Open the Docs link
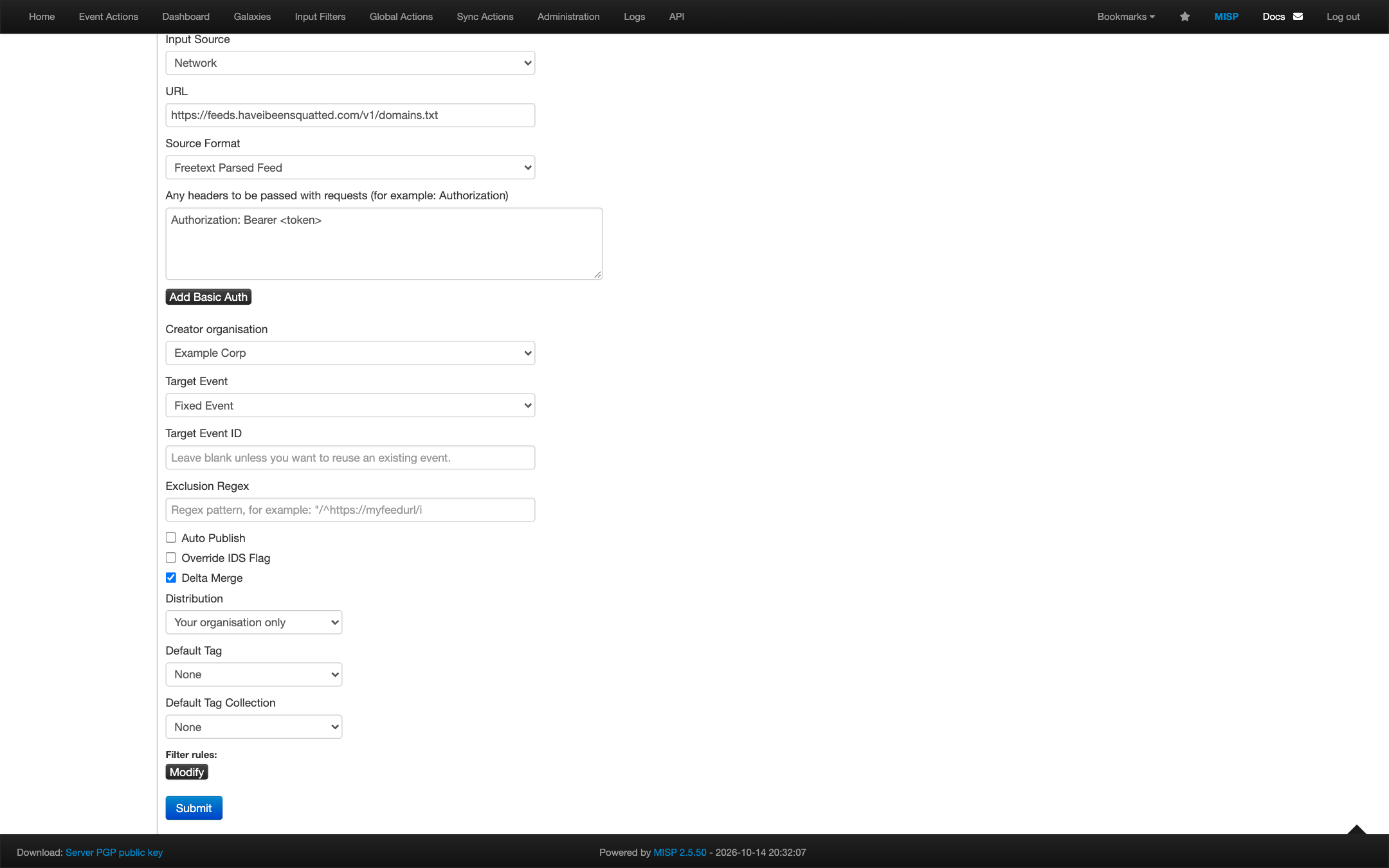1389x868 pixels. 1273,17
